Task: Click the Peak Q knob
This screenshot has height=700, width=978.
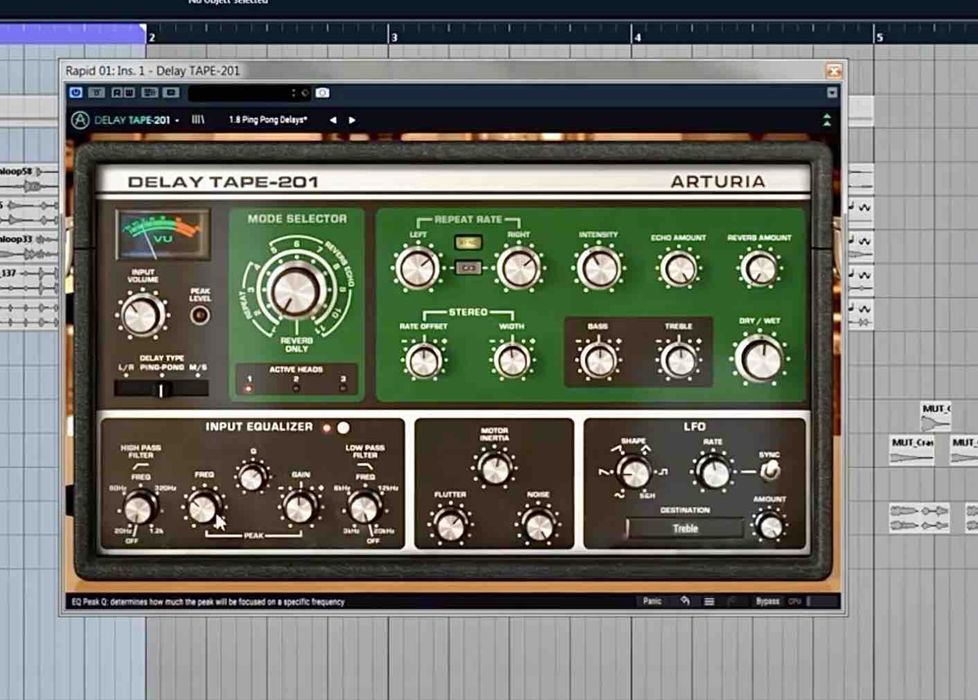Action: click(x=251, y=478)
